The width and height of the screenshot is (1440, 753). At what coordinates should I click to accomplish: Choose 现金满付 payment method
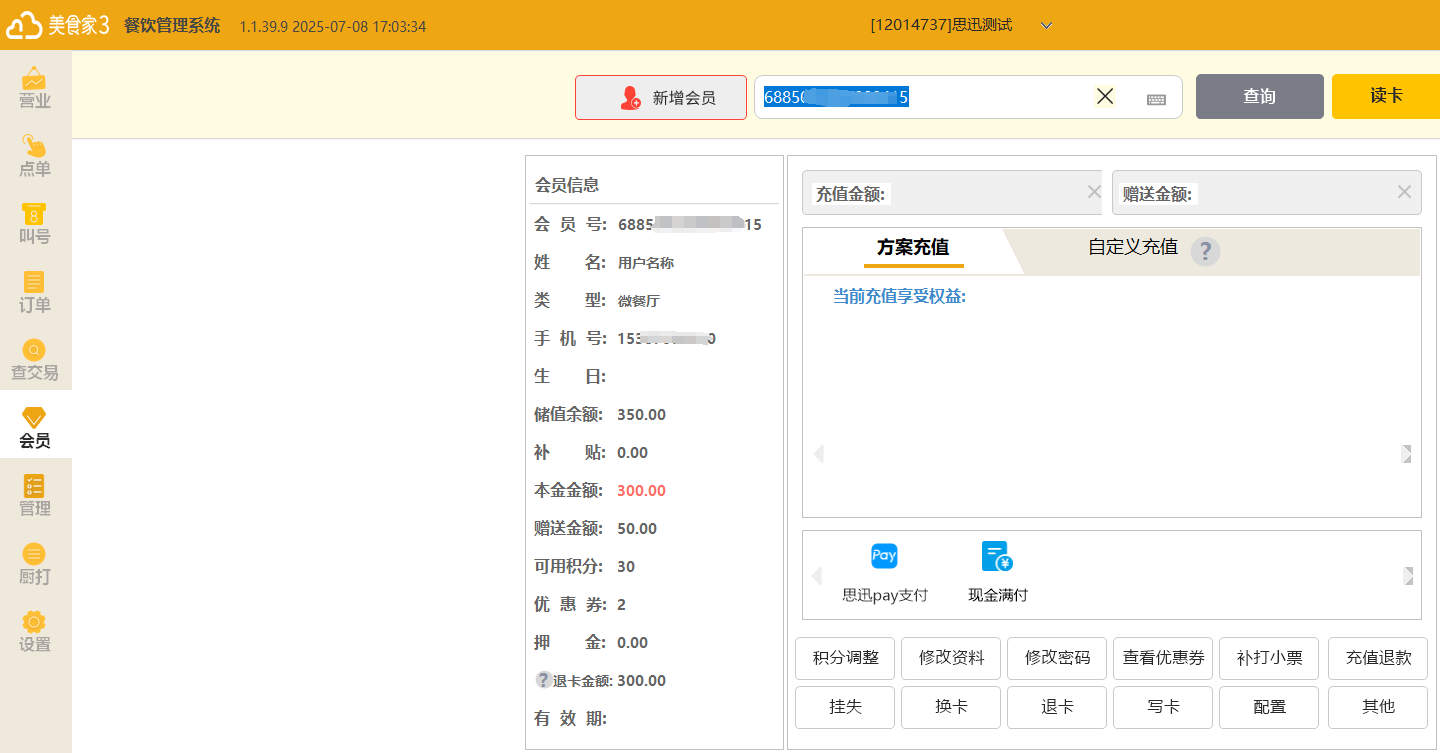point(998,573)
